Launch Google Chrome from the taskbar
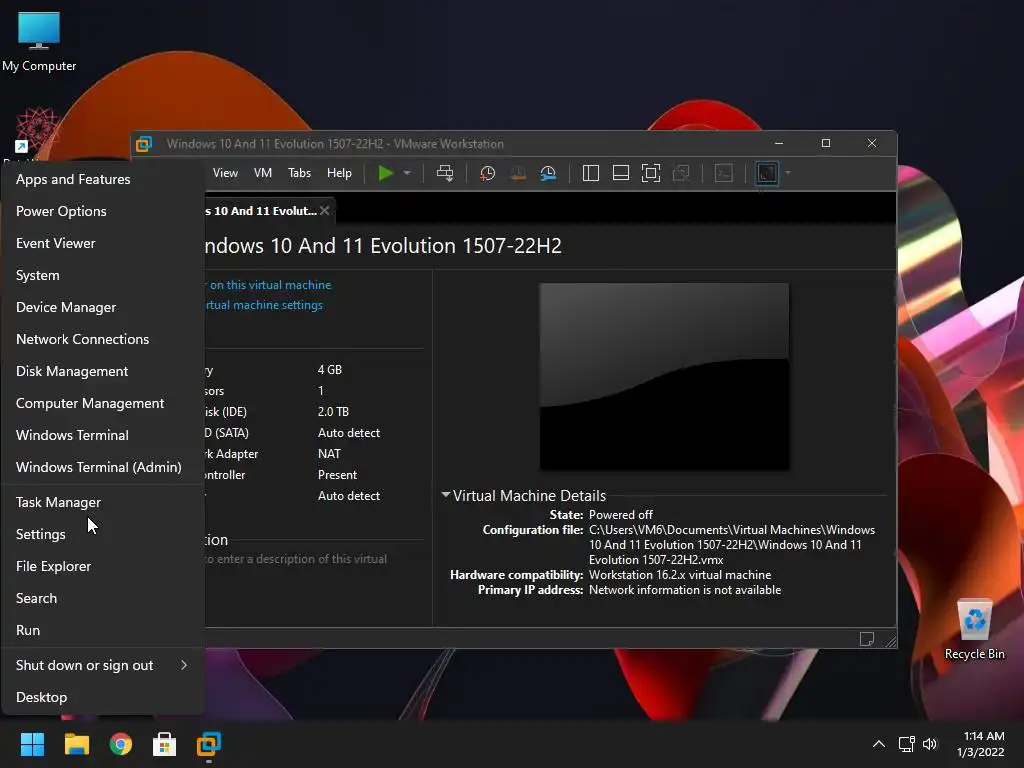Screen dimensions: 1024x768 point(121,744)
